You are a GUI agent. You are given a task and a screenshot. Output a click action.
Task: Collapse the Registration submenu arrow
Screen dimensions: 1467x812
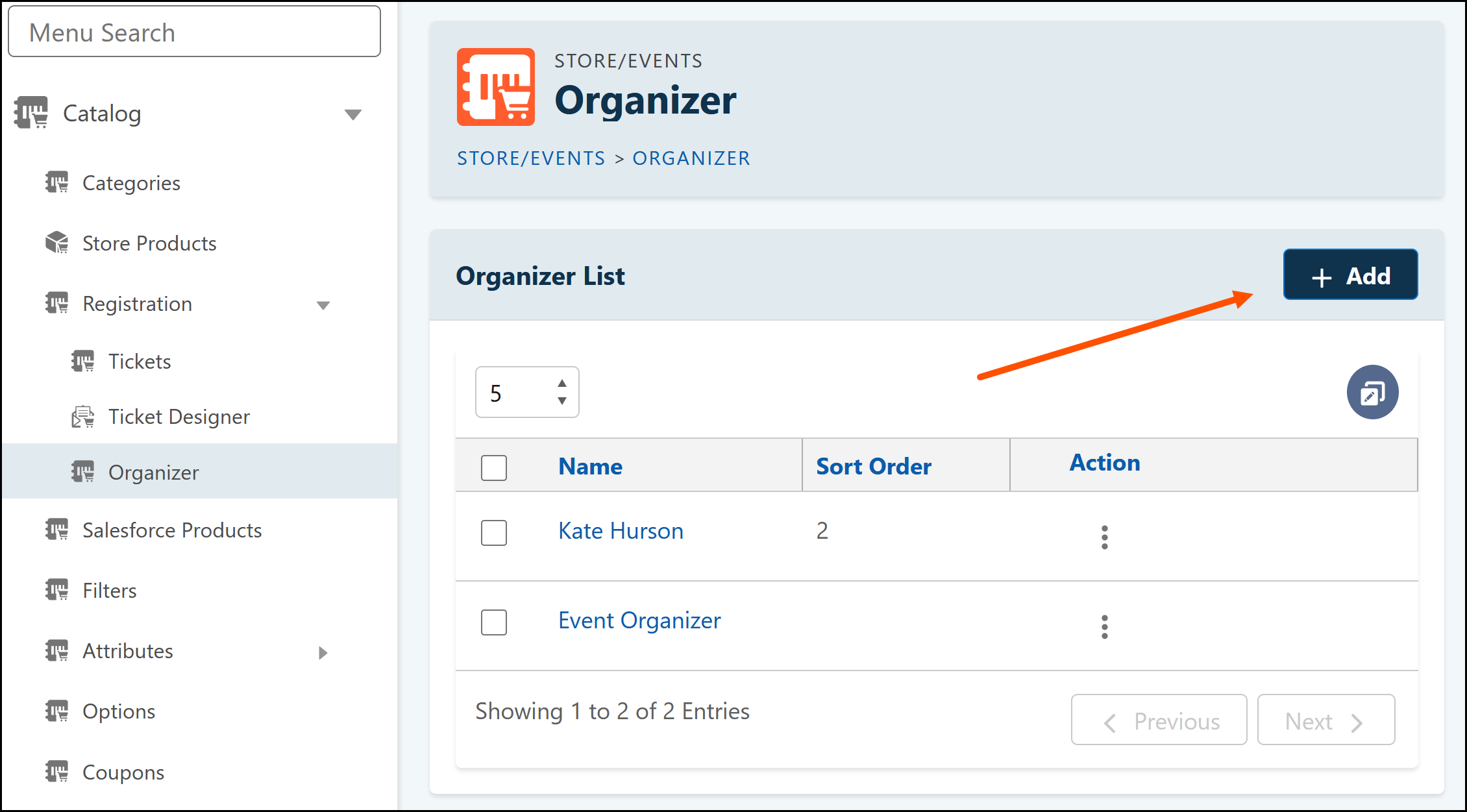pos(323,305)
